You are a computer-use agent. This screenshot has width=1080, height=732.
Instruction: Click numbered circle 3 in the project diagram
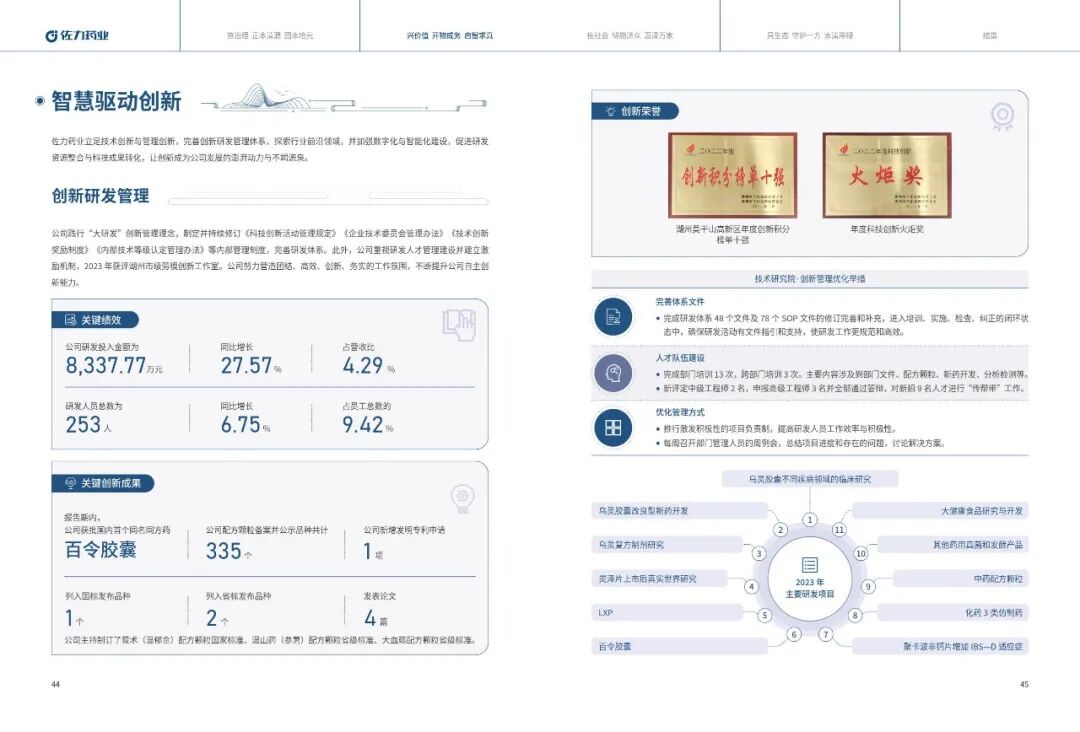(x=759, y=554)
